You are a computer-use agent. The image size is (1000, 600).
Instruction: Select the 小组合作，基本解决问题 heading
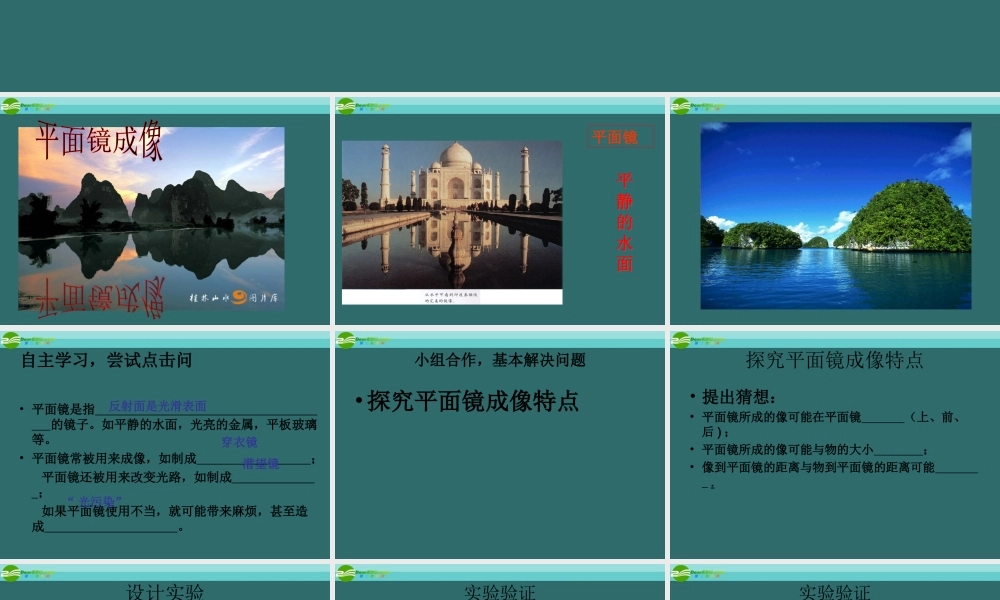point(500,360)
